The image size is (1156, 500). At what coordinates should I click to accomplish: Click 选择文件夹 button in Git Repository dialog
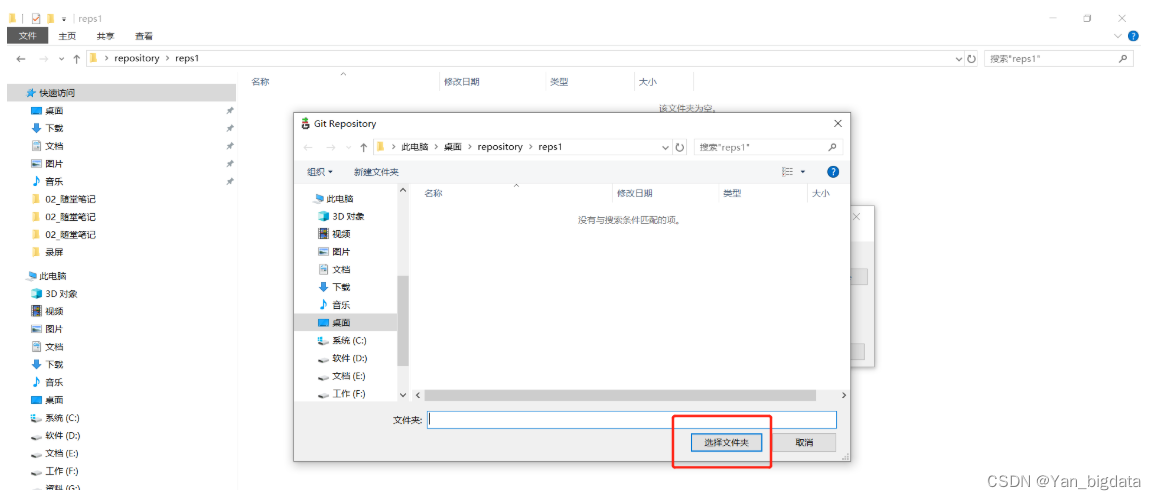[726, 442]
